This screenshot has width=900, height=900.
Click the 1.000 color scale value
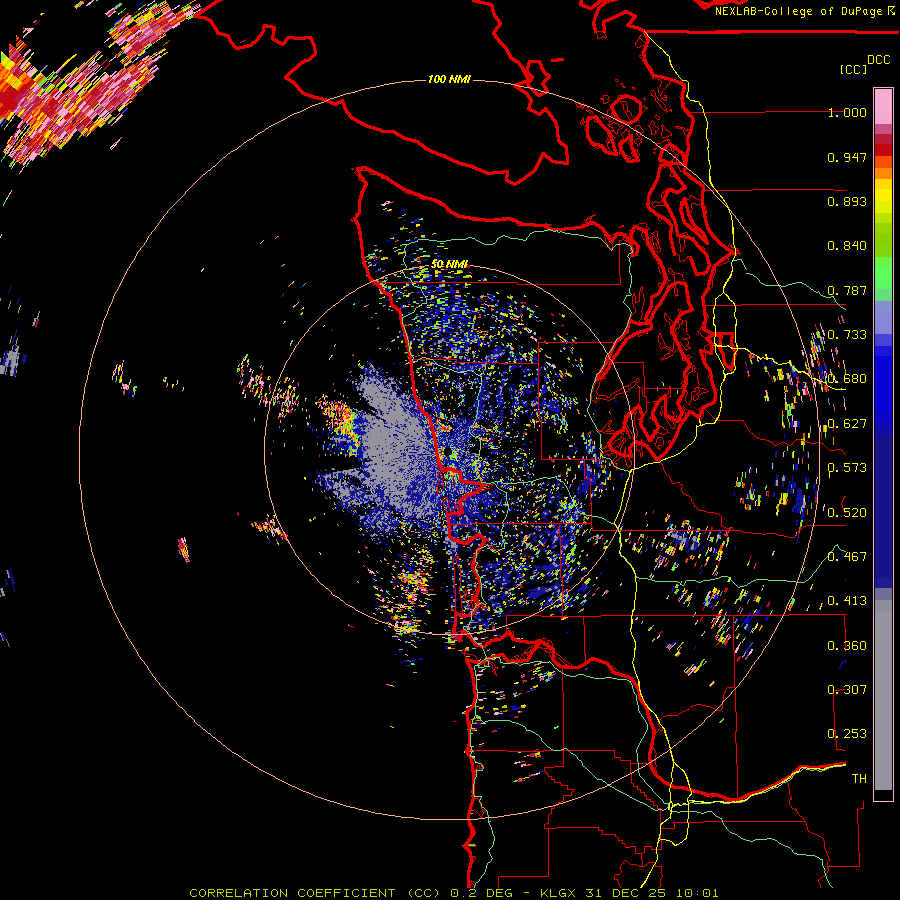pyautogui.click(x=847, y=112)
